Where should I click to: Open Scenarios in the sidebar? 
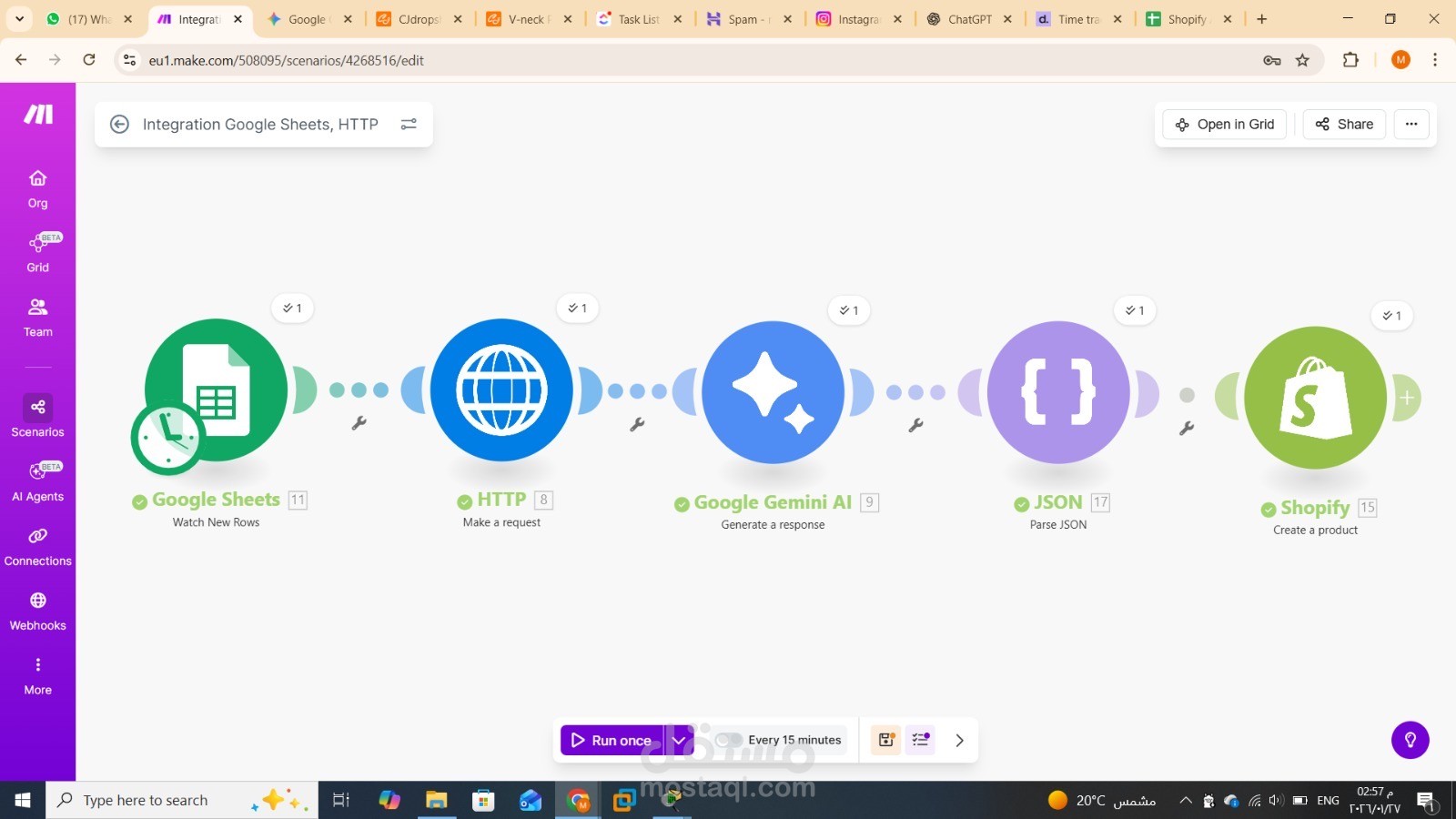pyautogui.click(x=38, y=417)
